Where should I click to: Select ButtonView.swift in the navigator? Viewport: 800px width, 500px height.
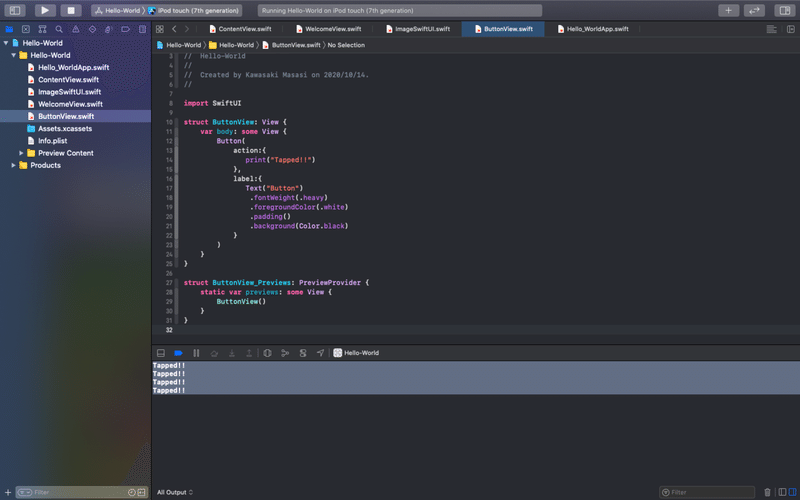pos(76,116)
